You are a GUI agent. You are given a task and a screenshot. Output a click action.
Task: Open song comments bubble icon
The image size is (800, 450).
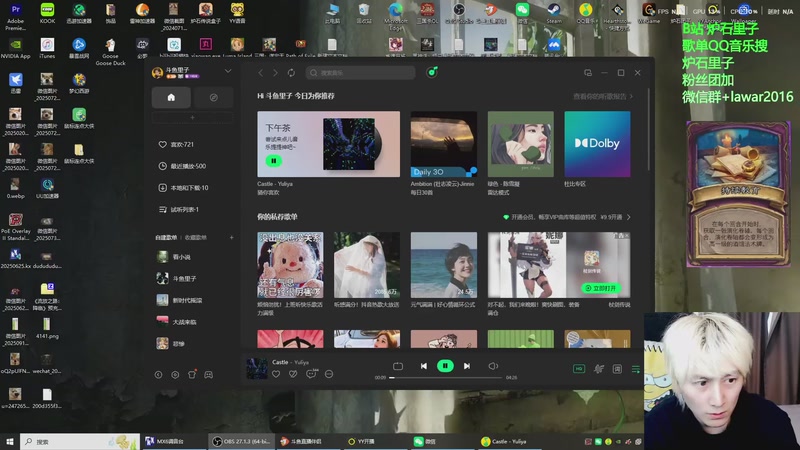(x=311, y=374)
